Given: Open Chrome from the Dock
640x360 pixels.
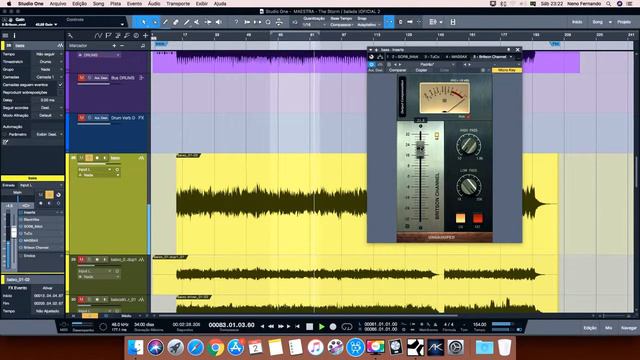Looking at the screenshot, I should pyautogui.click(x=216, y=348).
